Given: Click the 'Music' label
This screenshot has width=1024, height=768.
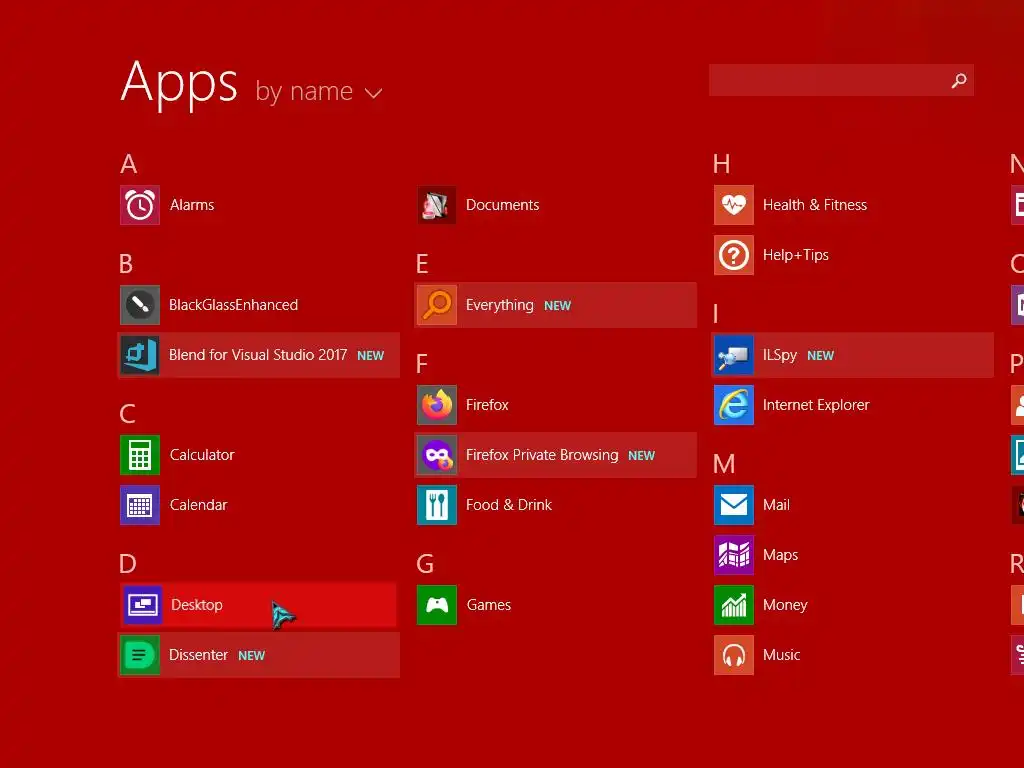Looking at the screenshot, I should (781, 655).
